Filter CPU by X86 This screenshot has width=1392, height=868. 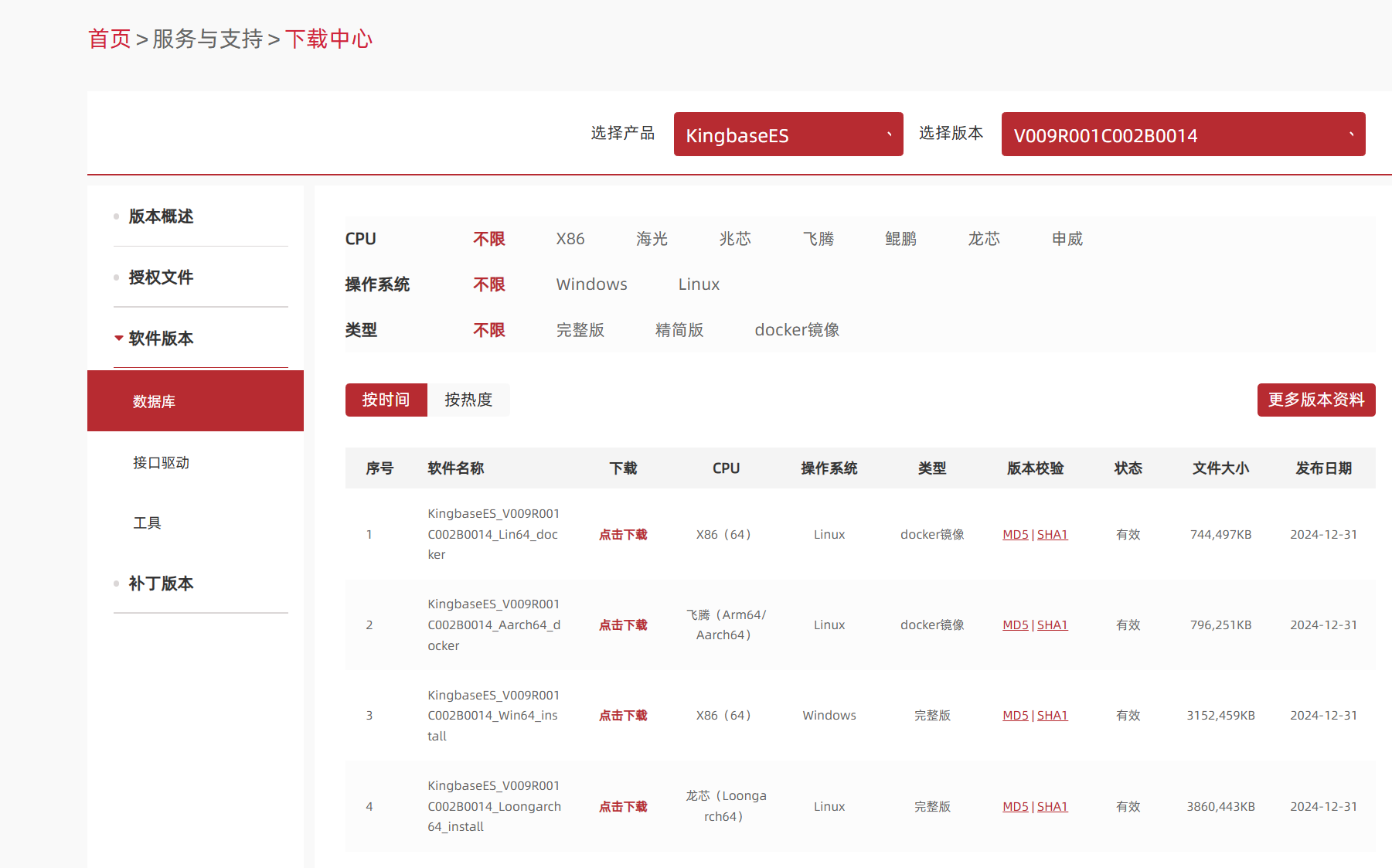coord(570,239)
